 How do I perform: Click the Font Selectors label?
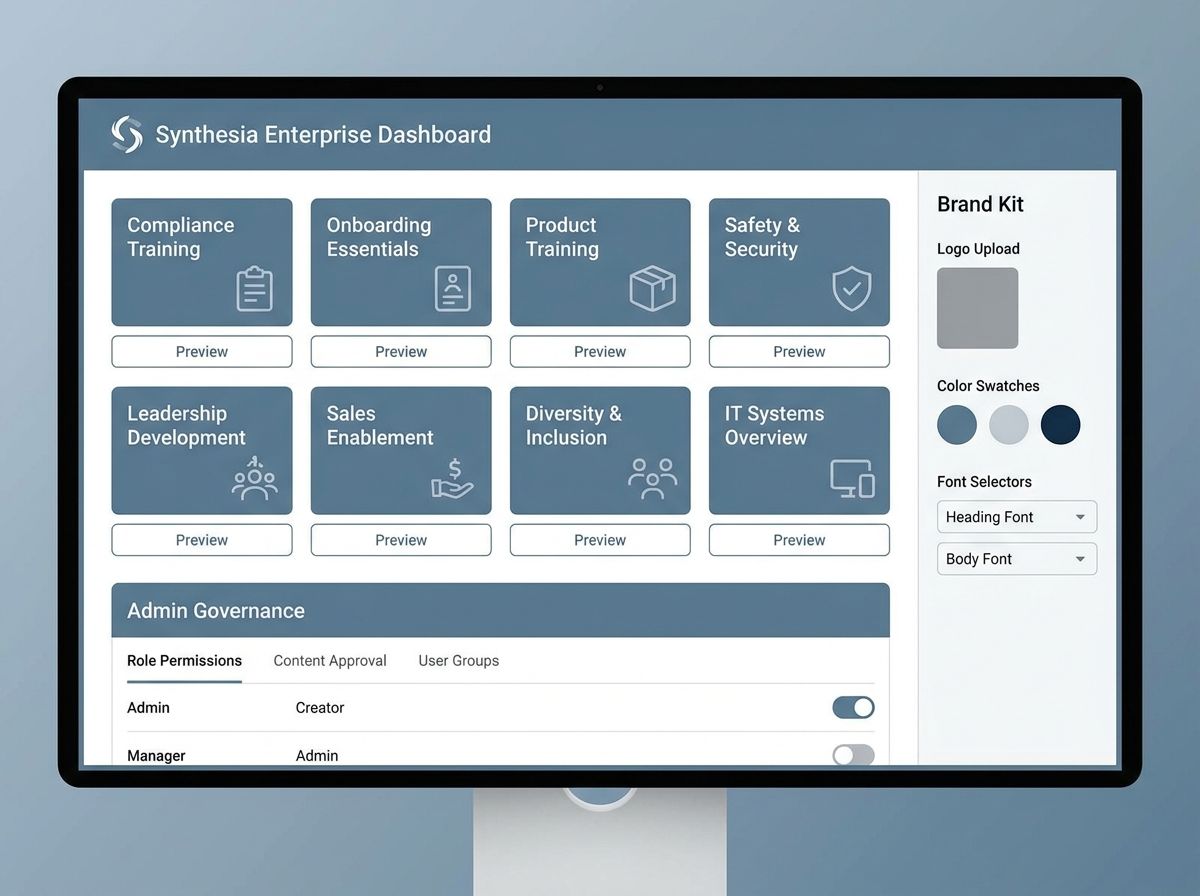pos(984,482)
